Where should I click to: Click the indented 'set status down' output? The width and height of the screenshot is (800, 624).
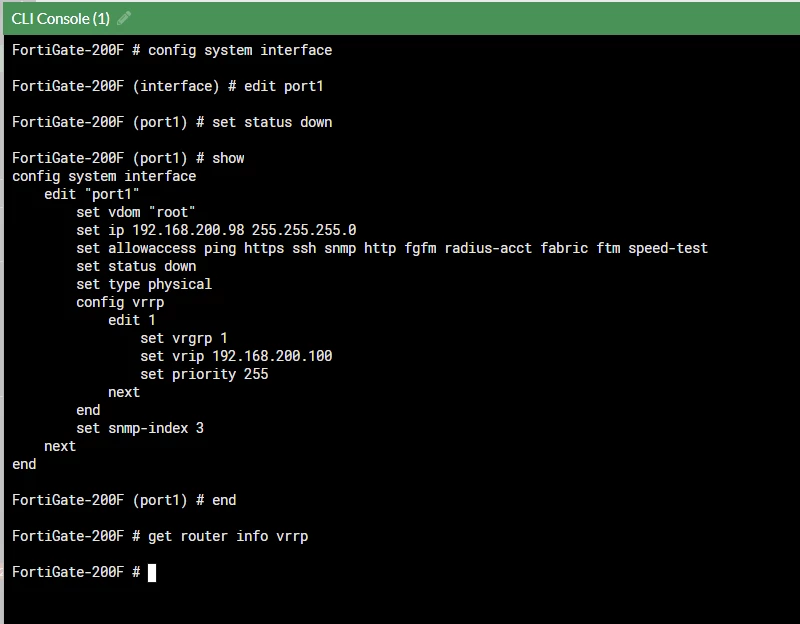click(136, 266)
